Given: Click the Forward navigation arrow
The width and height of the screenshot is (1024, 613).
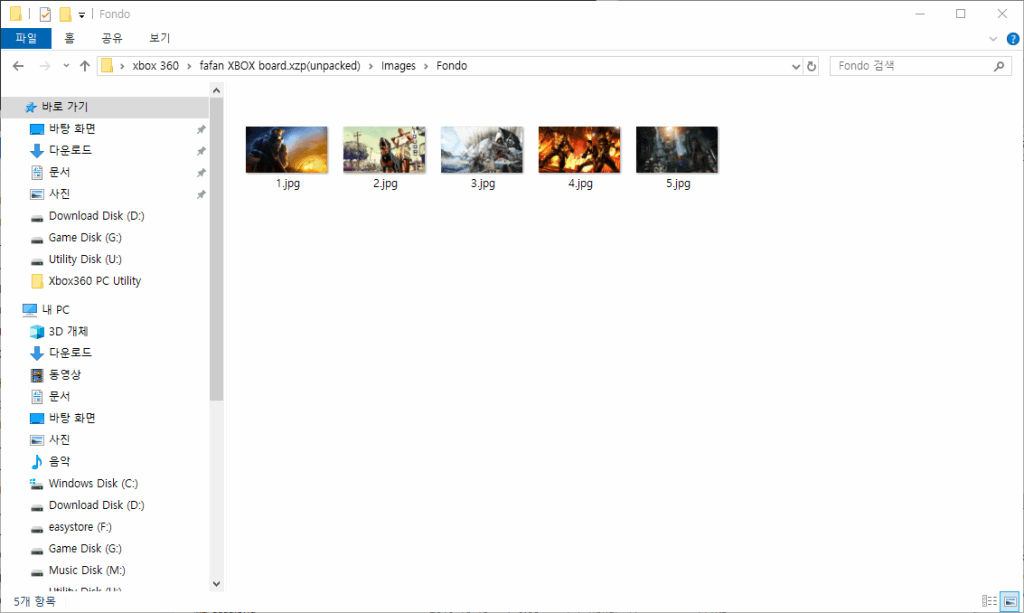Looking at the screenshot, I should coord(44,66).
